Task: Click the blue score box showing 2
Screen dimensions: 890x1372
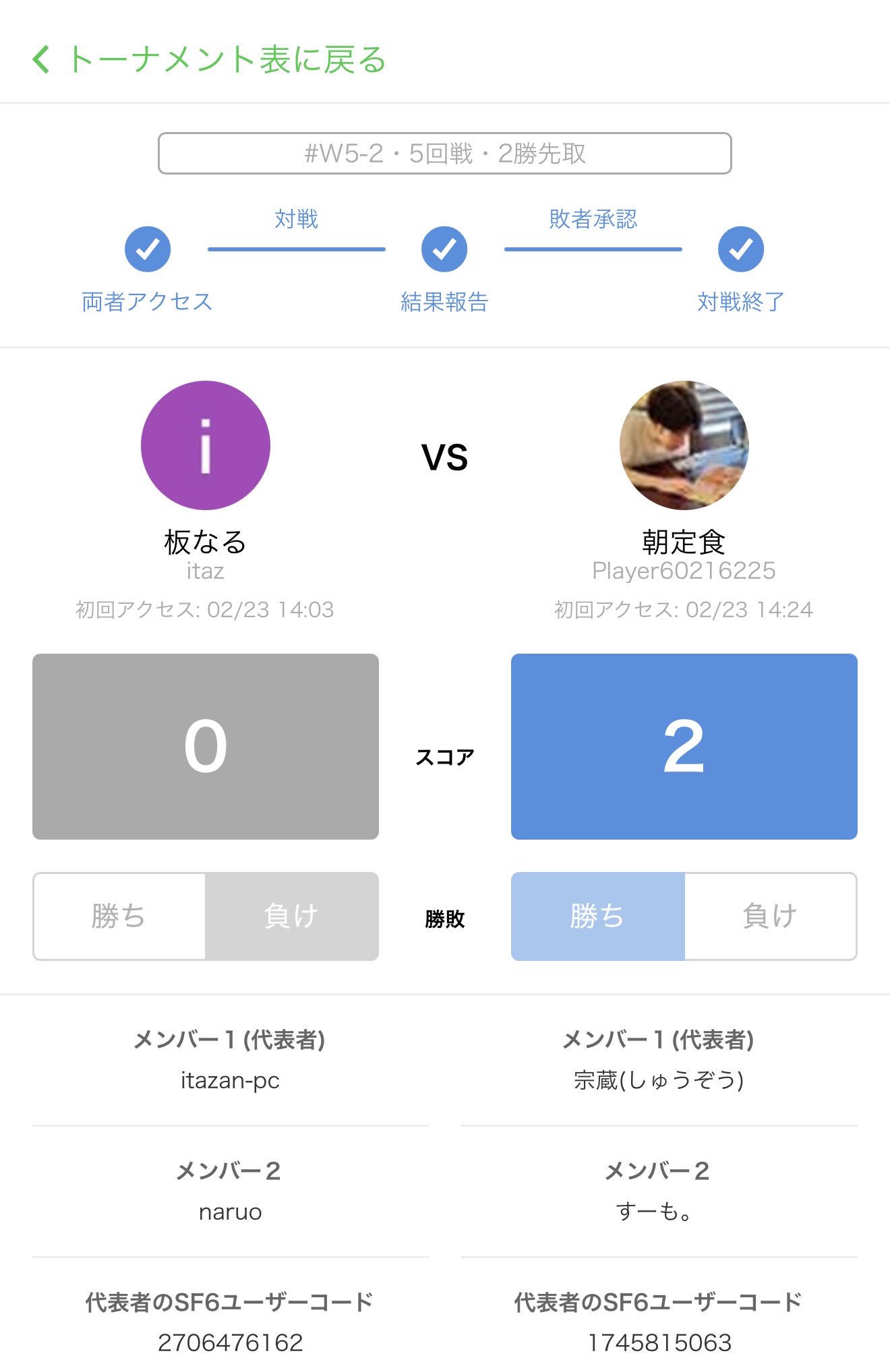Action: coord(684,747)
